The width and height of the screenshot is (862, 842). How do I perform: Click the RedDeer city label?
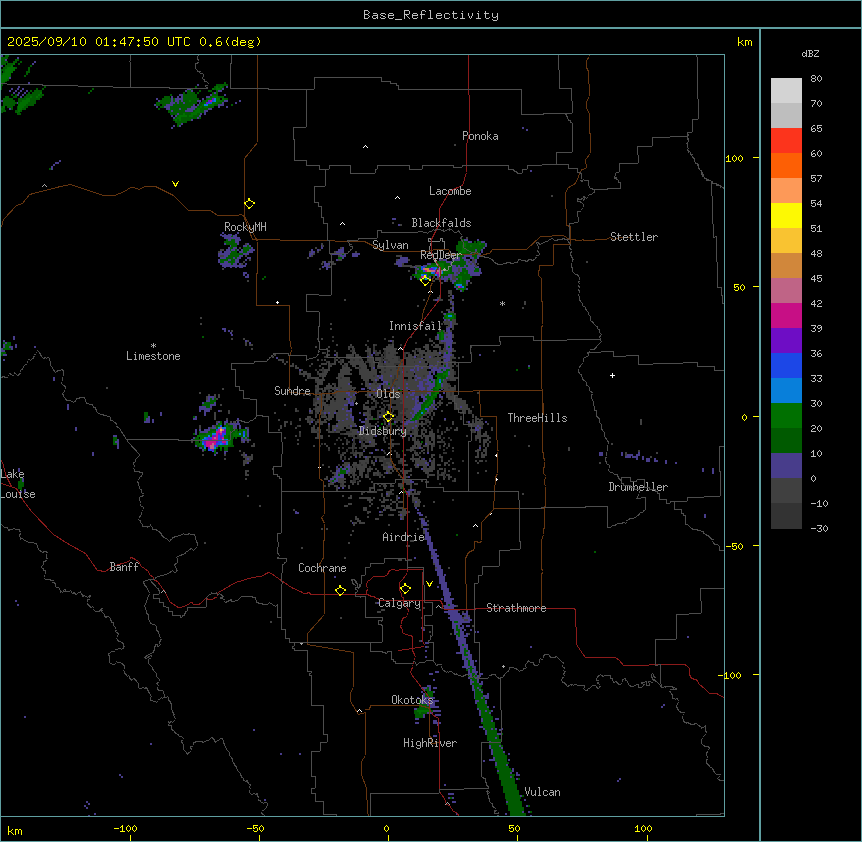440,255
